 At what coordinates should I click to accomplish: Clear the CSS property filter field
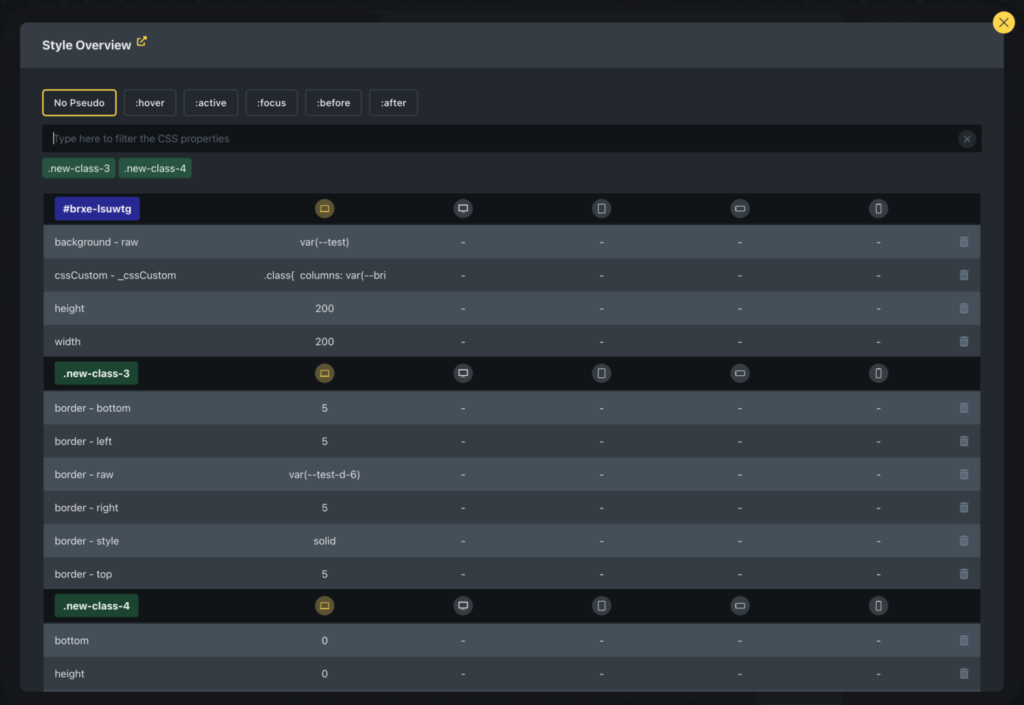966,139
